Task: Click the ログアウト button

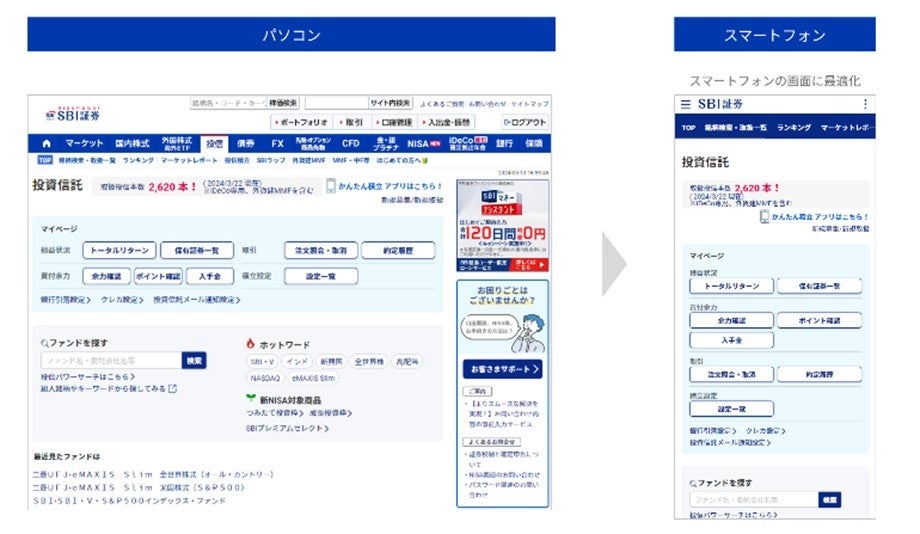Action: tap(525, 122)
